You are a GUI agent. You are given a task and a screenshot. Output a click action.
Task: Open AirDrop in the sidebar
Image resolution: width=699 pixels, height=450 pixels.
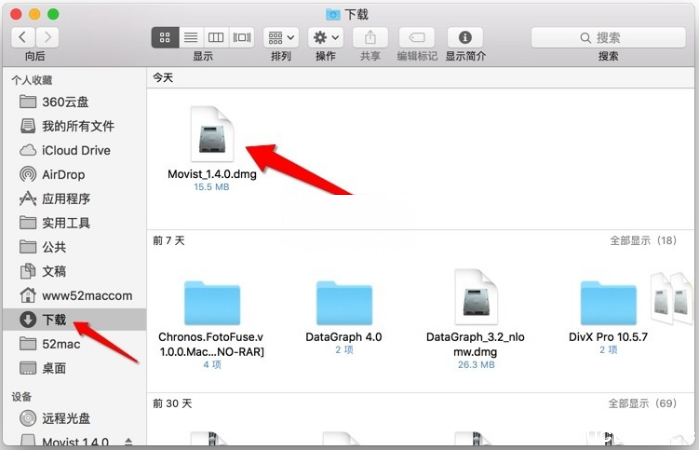point(74,174)
